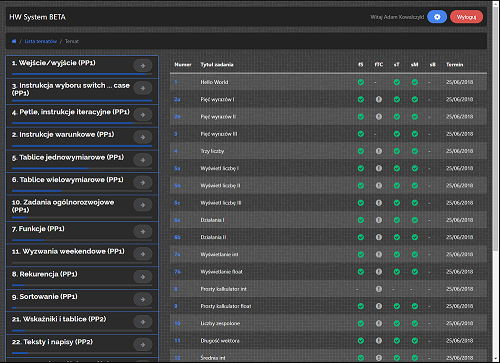Screen dimensions: 500x363
Task: Select topic 7. Funkcje (PP1)
Action: [x=38, y=229]
